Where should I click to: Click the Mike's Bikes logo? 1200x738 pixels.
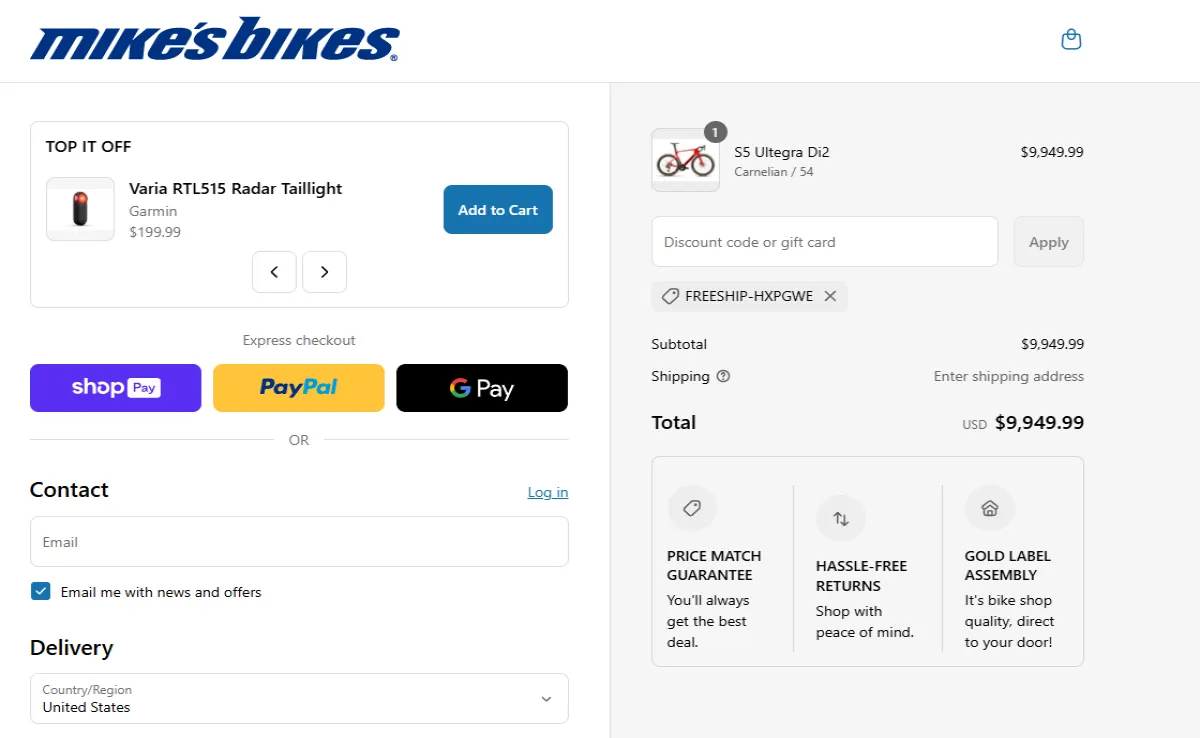[213, 40]
